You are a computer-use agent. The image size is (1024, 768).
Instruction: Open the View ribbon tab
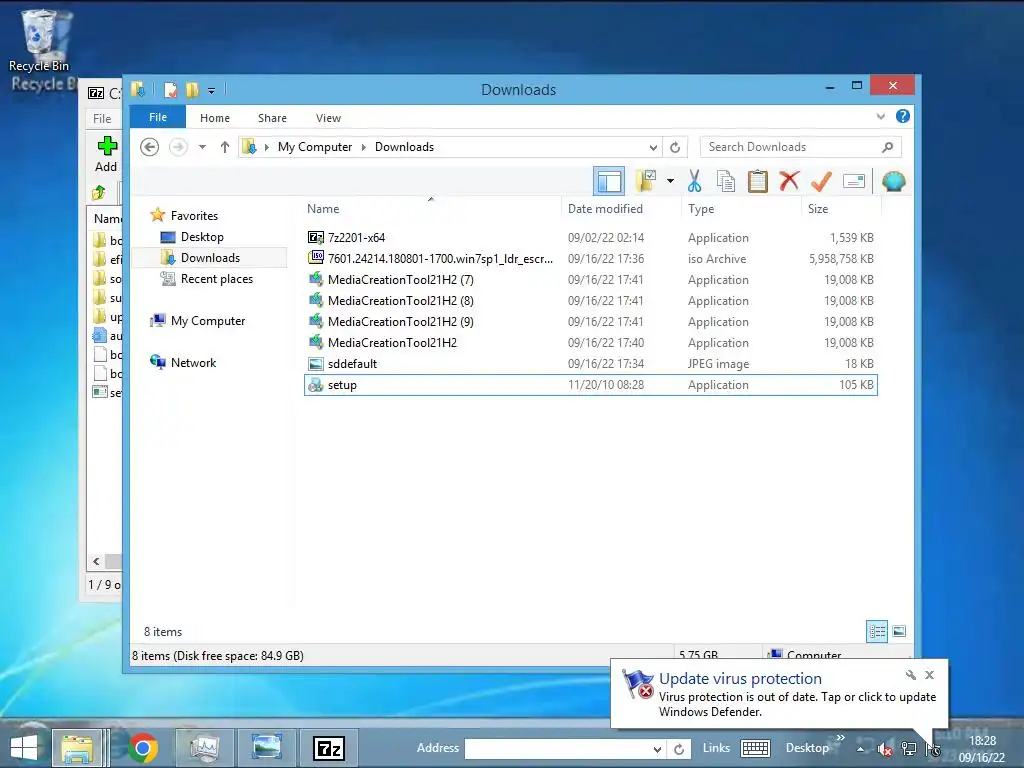[328, 118]
